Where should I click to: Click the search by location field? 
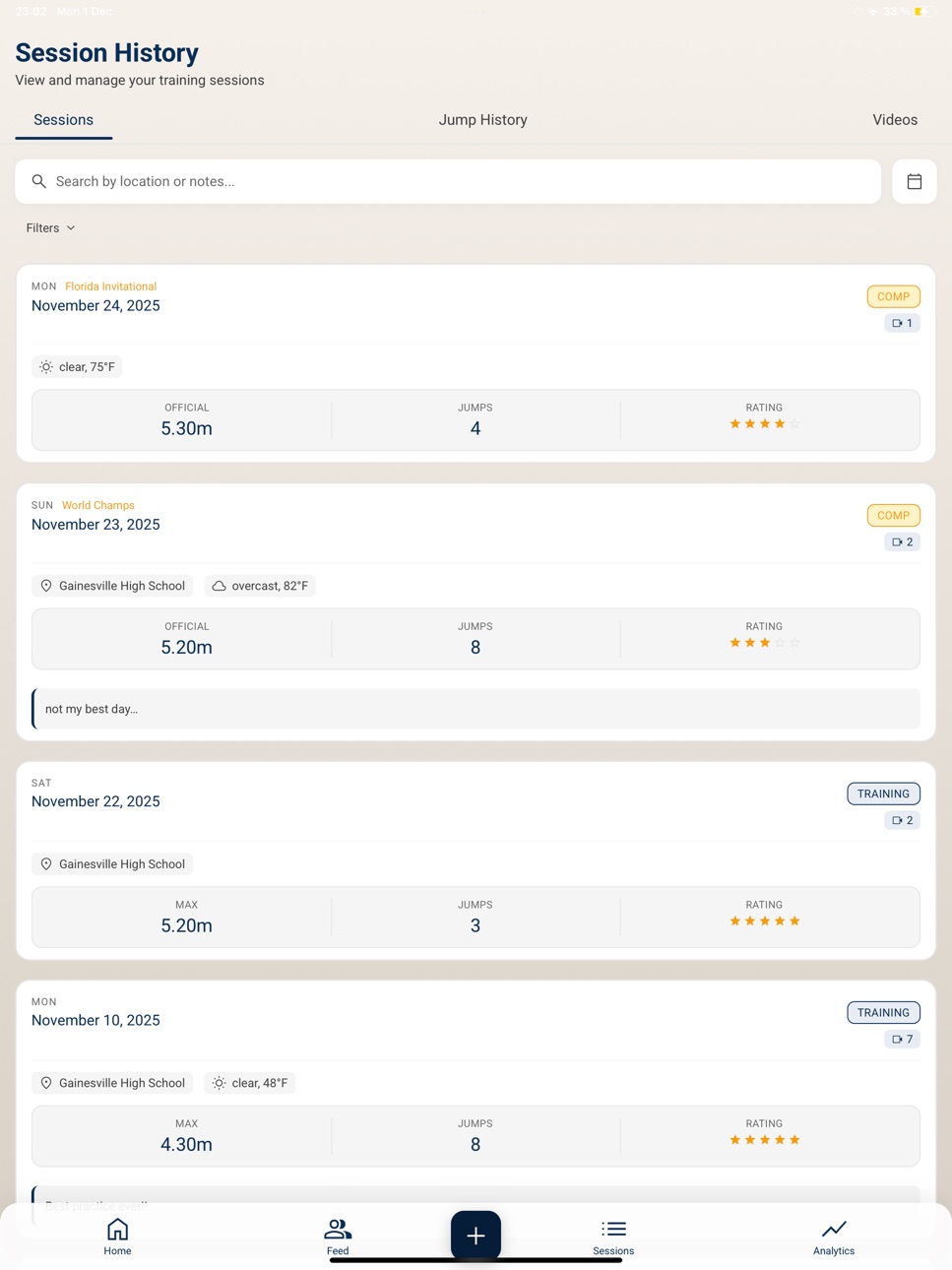tap(448, 181)
